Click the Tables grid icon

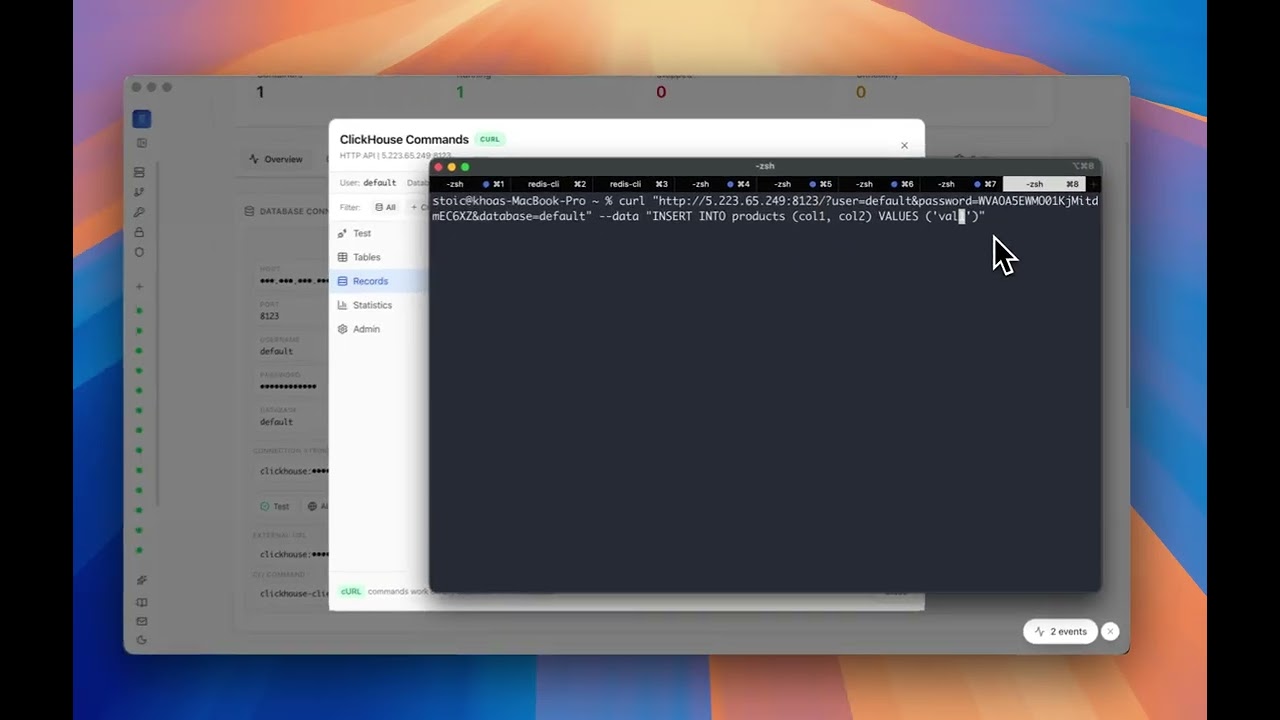coord(342,257)
